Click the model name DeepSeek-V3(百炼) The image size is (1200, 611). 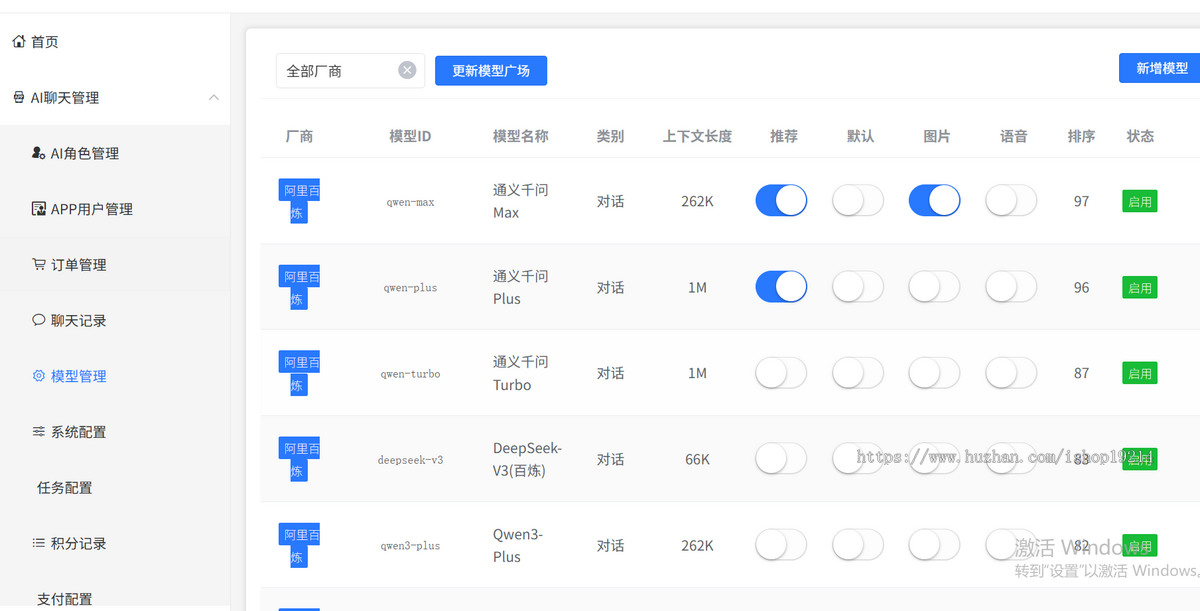point(527,459)
